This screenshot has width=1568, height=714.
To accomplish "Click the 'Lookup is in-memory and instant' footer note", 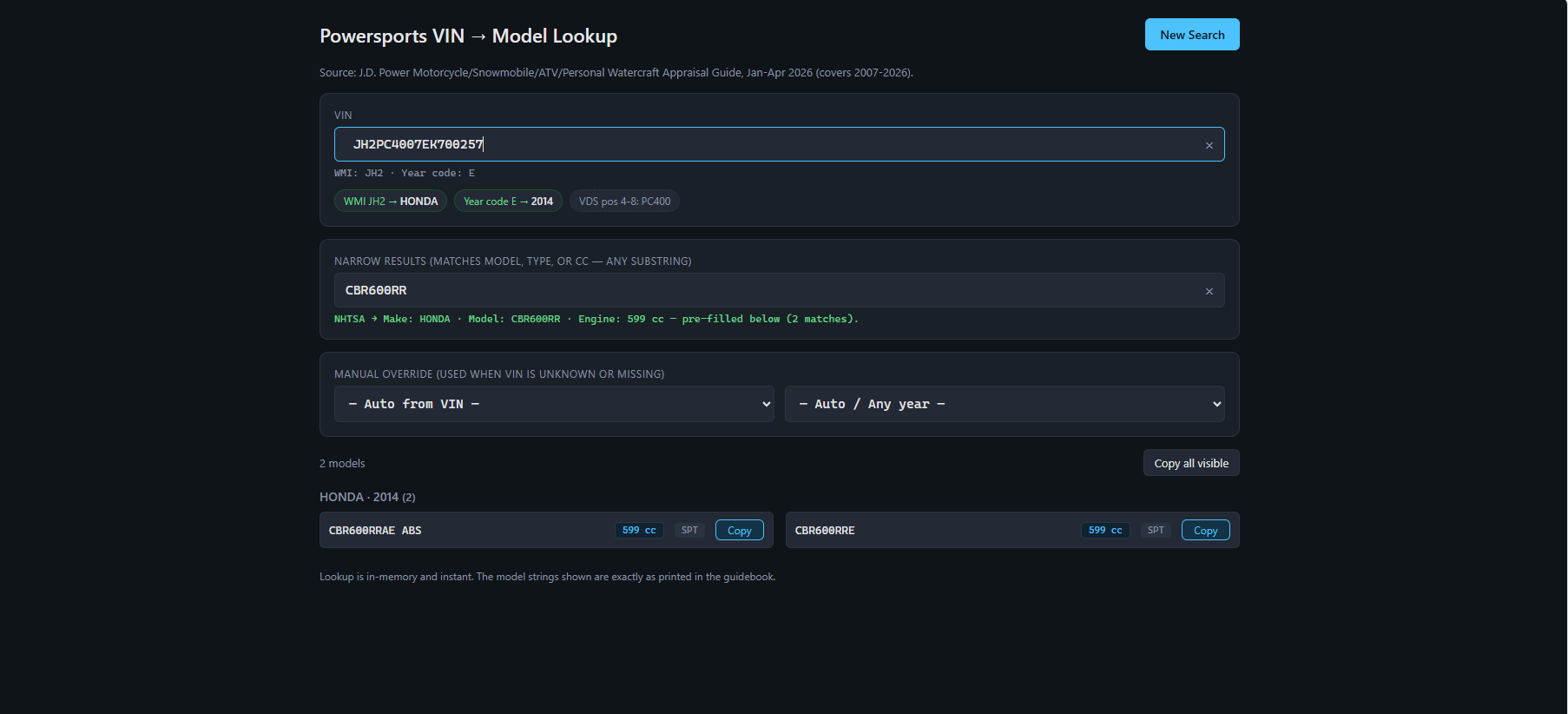I will [x=547, y=577].
